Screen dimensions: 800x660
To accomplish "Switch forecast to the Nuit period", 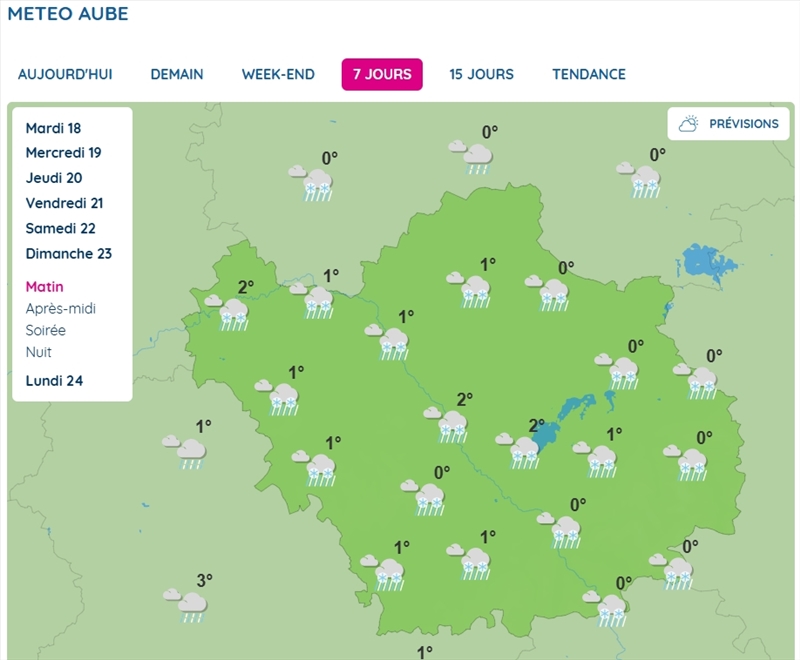I will pyautogui.click(x=38, y=353).
